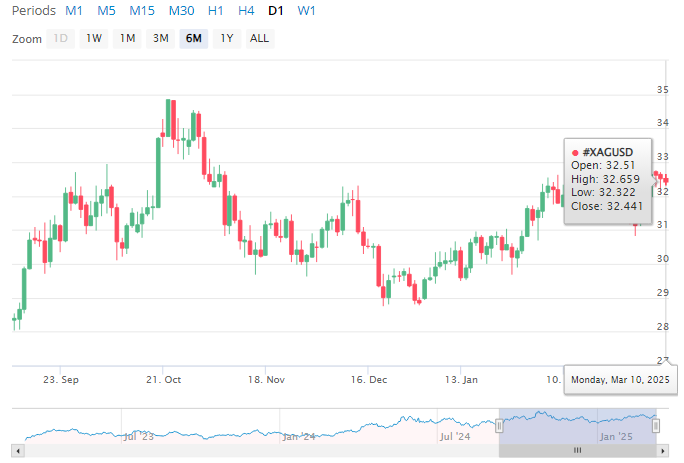Image resolution: width=684 pixels, height=463 pixels.
Task: Click the 18. Nov axis label
Action: pyautogui.click(x=266, y=380)
